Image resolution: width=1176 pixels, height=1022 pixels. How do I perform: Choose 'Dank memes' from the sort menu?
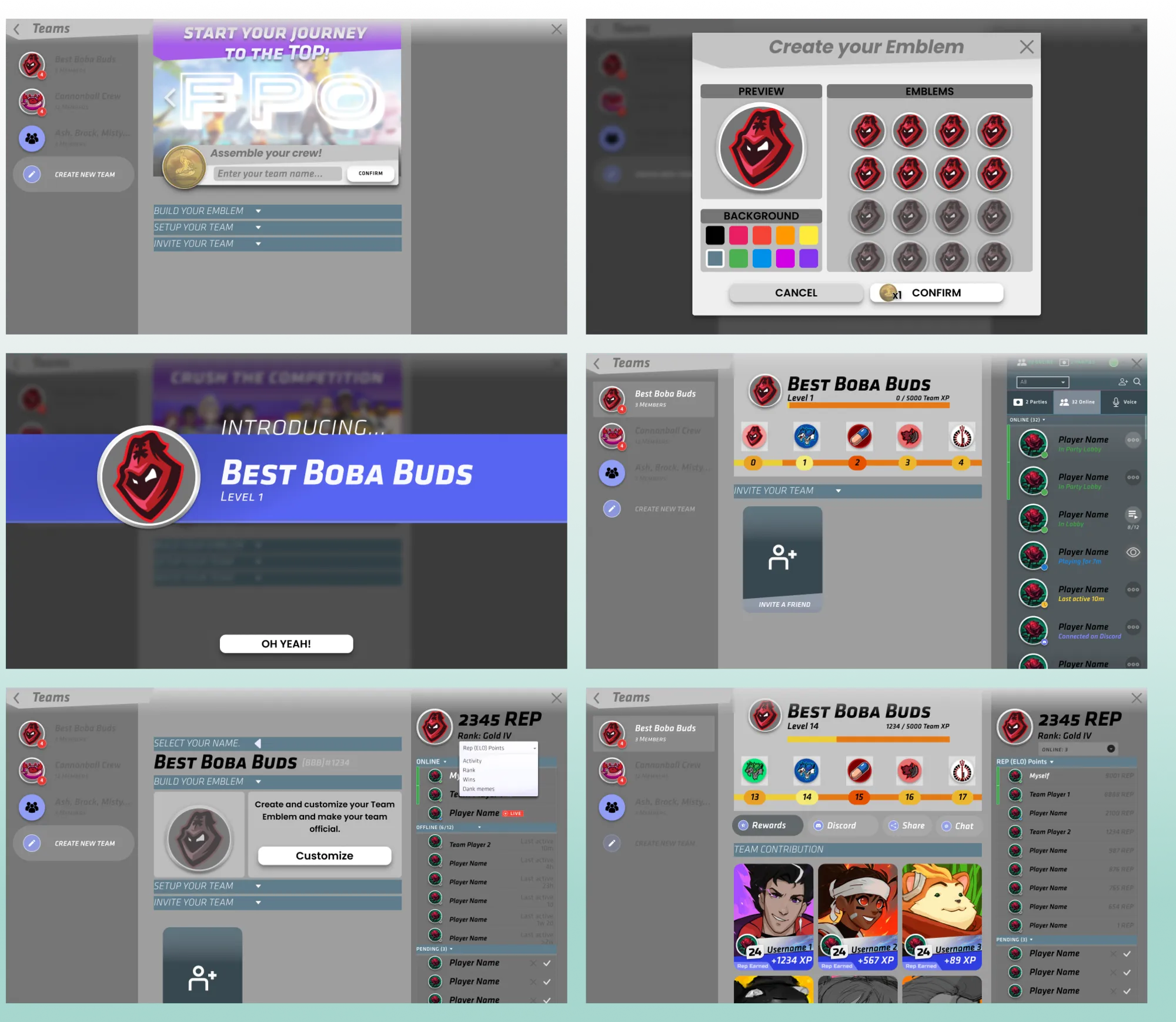[479, 789]
